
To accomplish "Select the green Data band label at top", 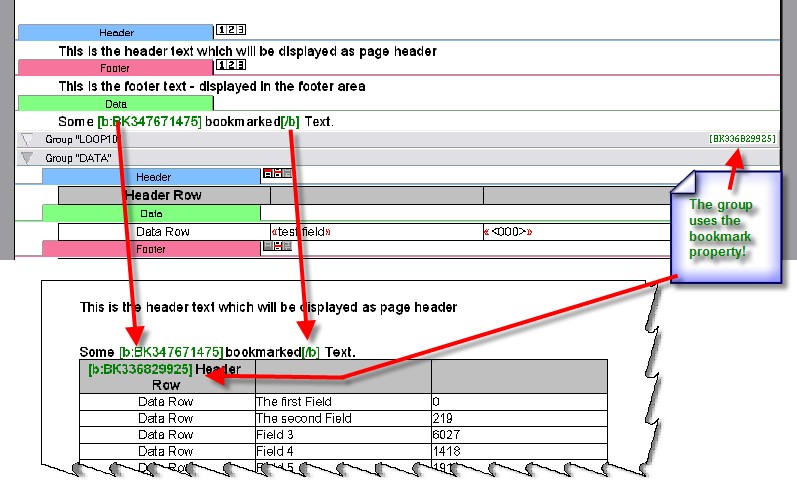I will point(115,103).
